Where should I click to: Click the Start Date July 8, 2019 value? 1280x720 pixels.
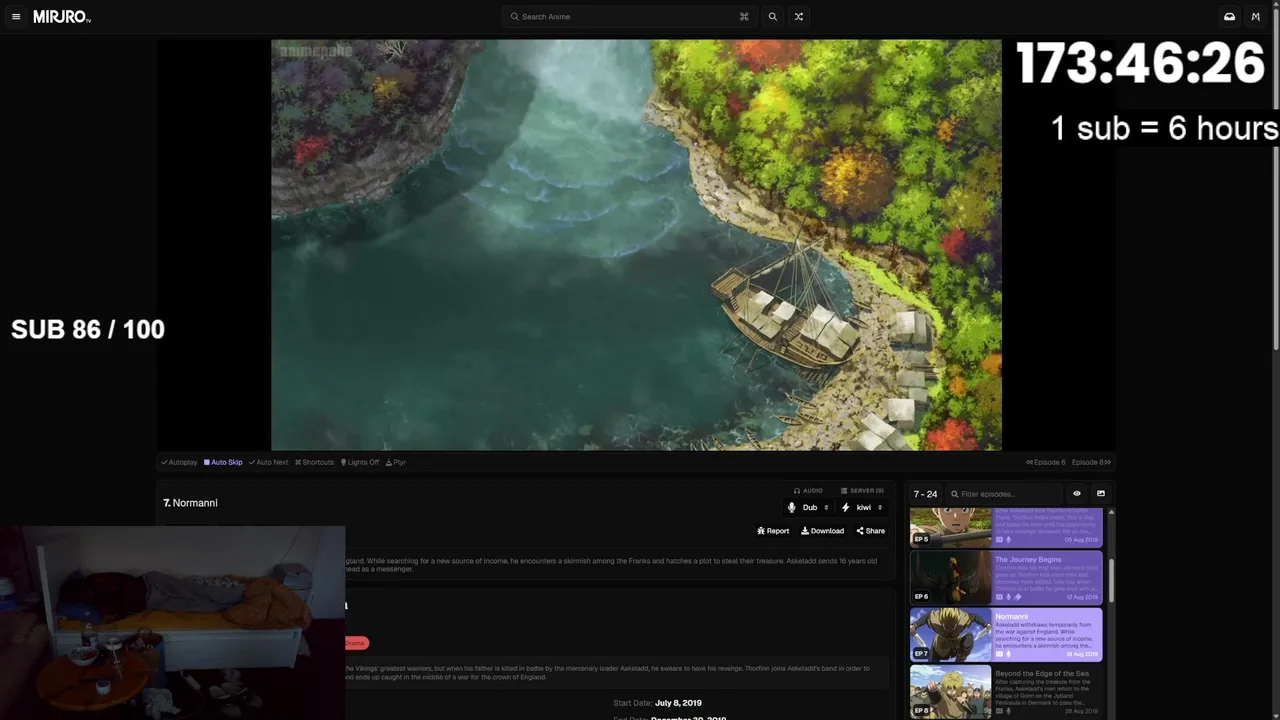click(x=678, y=703)
